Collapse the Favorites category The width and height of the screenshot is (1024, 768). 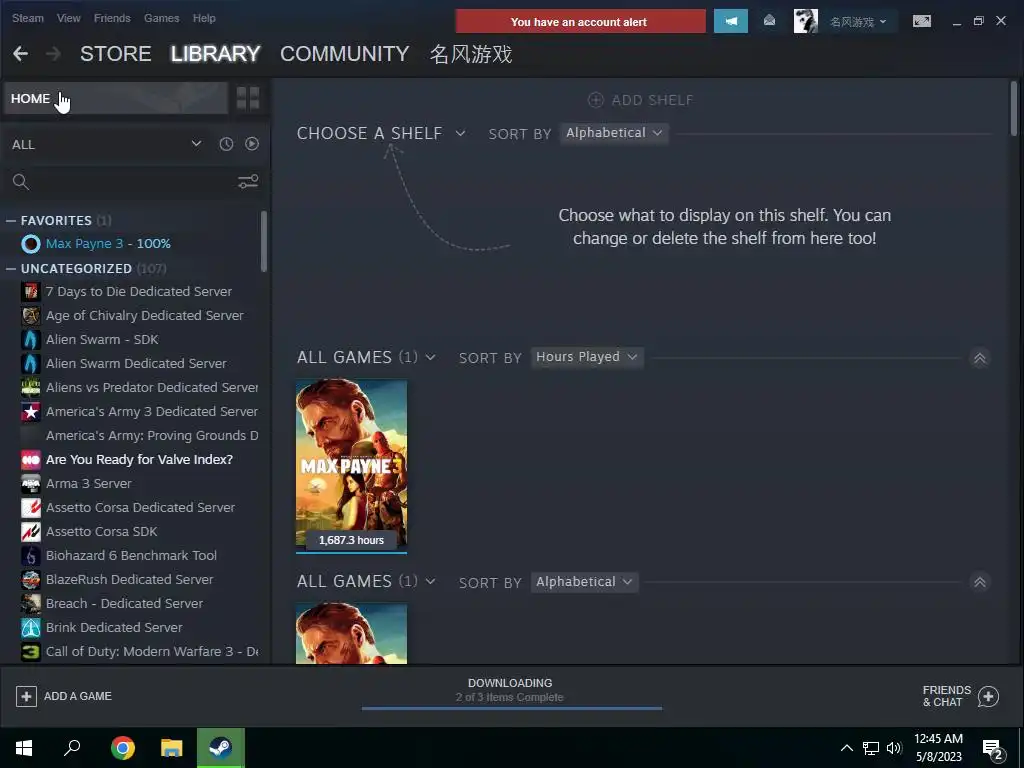pos(11,221)
